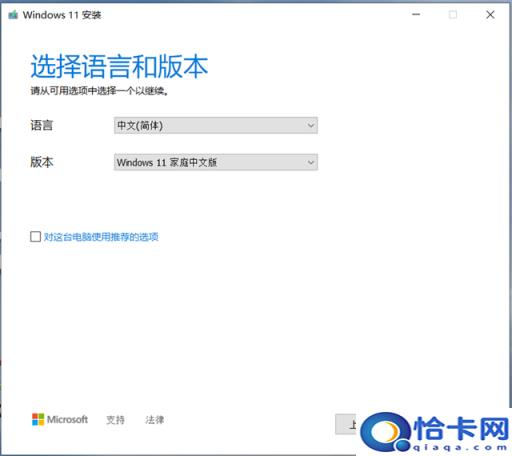This screenshot has height=456, width=512.
Task: Click the 语言 field label
Action: [42, 125]
